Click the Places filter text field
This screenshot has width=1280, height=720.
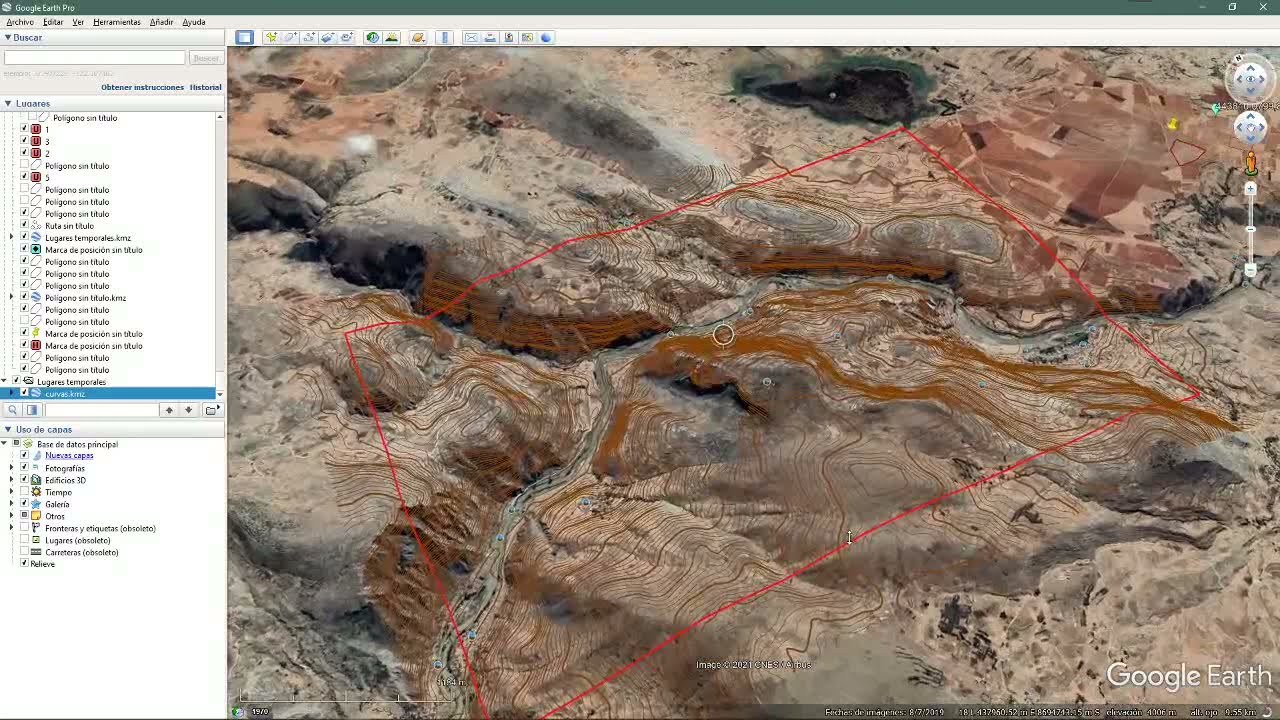[101, 410]
